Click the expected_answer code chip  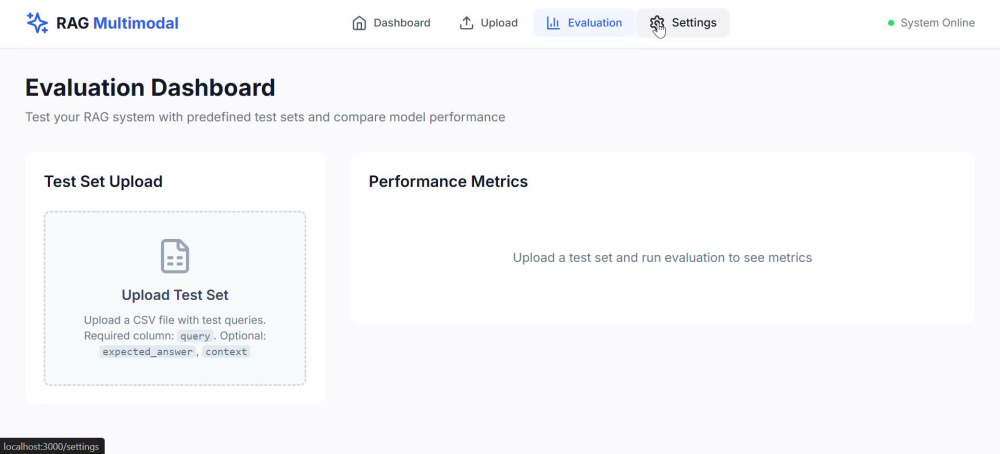tap(147, 351)
